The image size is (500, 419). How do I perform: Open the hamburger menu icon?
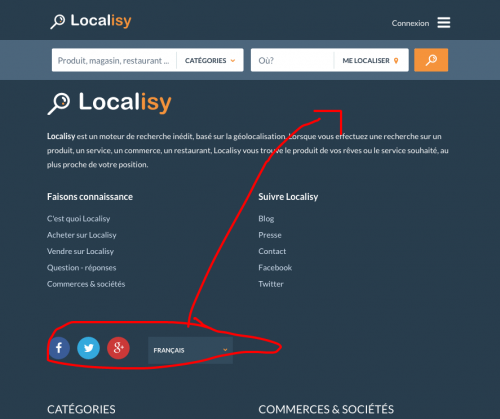click(444, 23)
